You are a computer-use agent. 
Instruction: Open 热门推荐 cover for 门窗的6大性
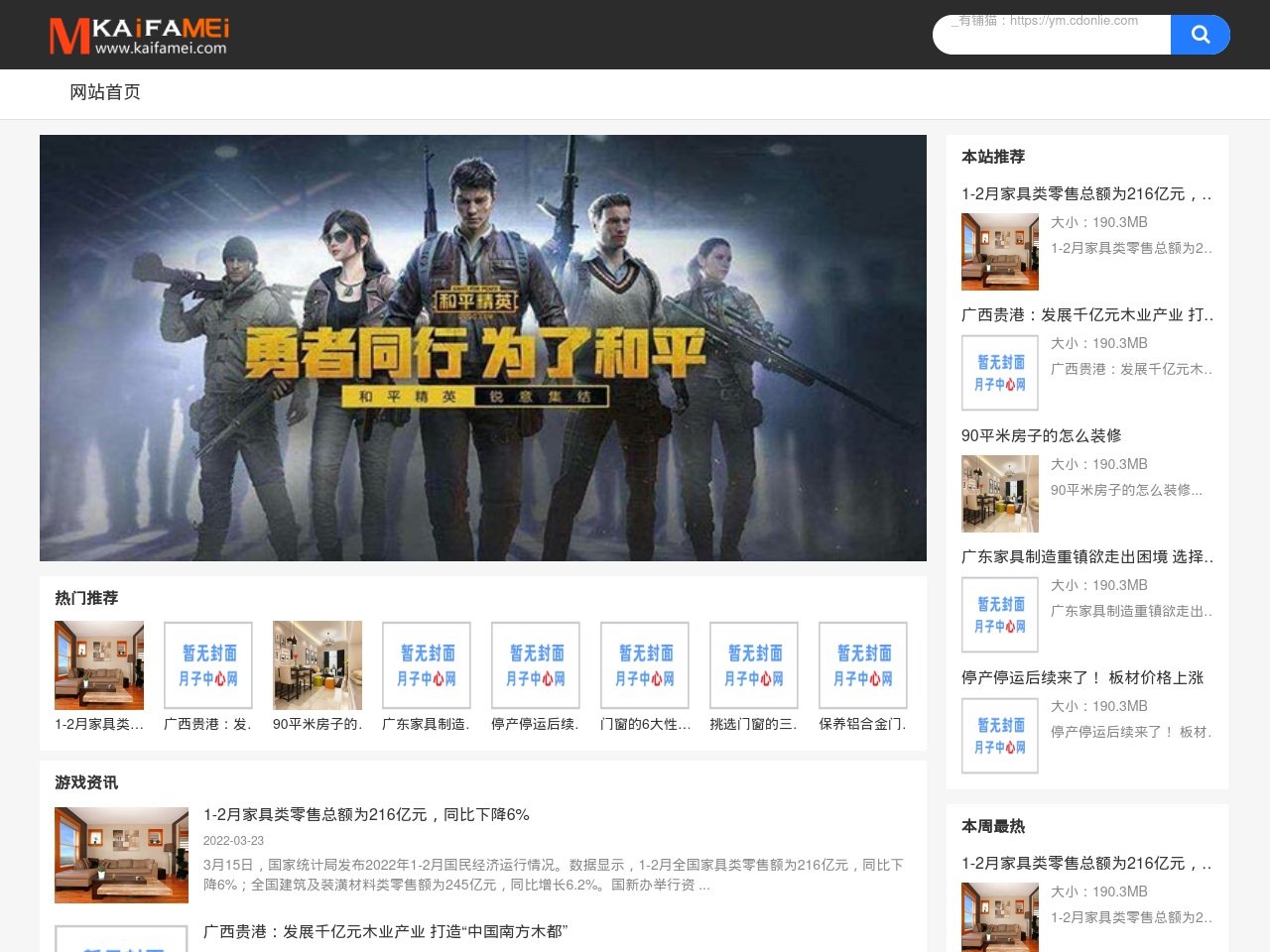pos(645,665)
